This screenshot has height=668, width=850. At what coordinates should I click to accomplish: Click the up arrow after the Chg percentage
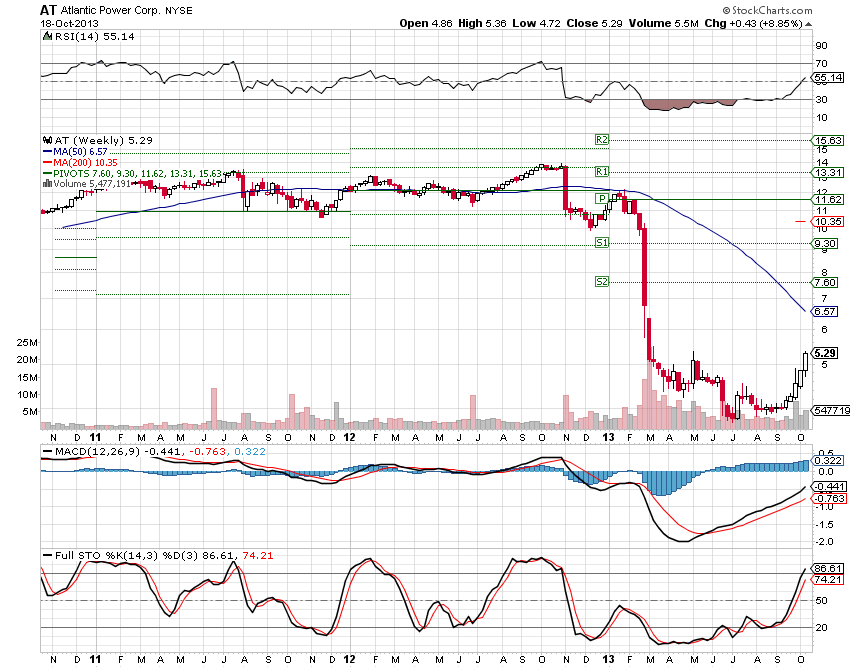tap(808, 24)
